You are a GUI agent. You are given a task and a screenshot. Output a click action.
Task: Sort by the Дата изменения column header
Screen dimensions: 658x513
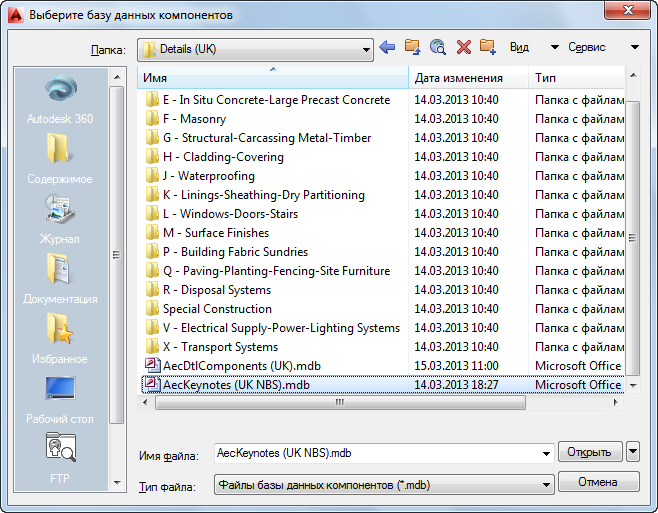point(468,78)
